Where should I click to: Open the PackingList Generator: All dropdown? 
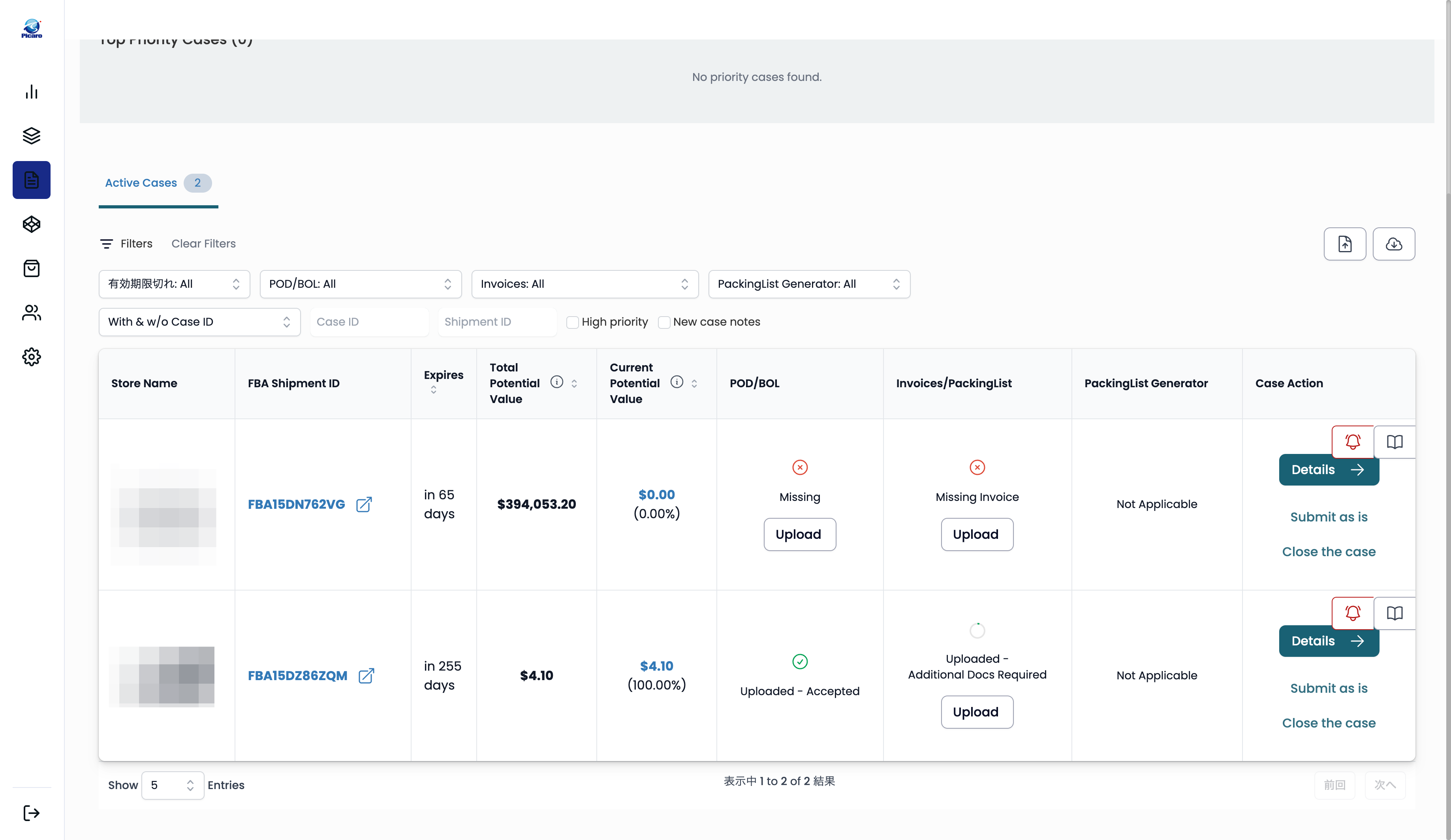(x=809, y=284)
